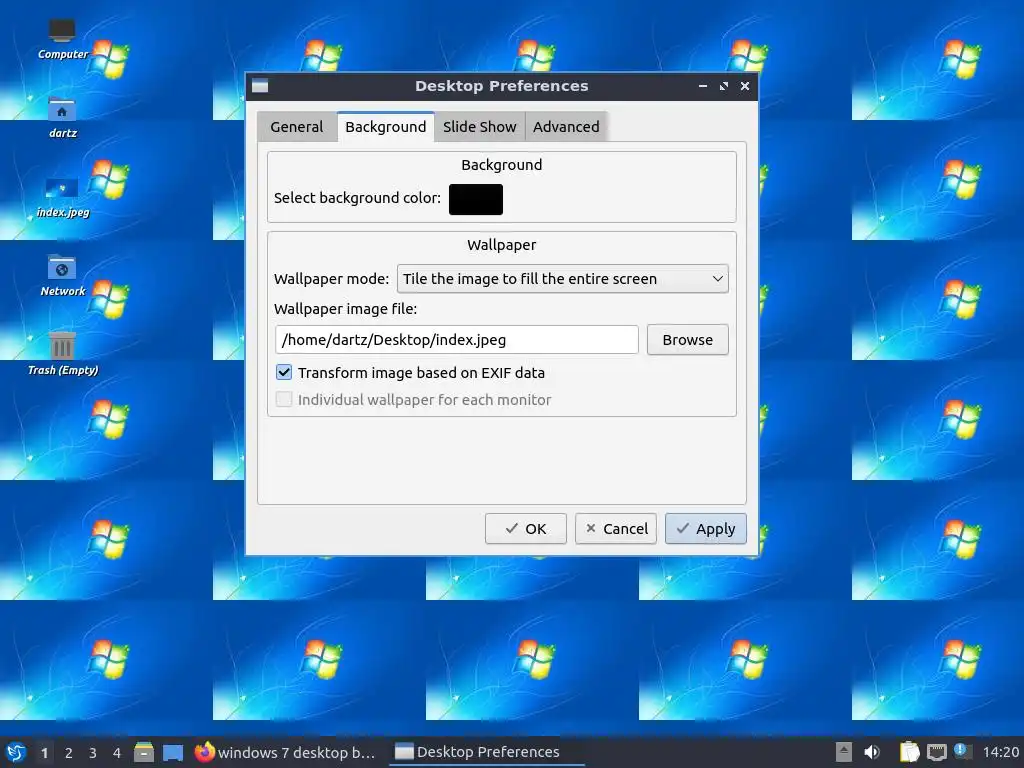Click the Cancel button

615,528
